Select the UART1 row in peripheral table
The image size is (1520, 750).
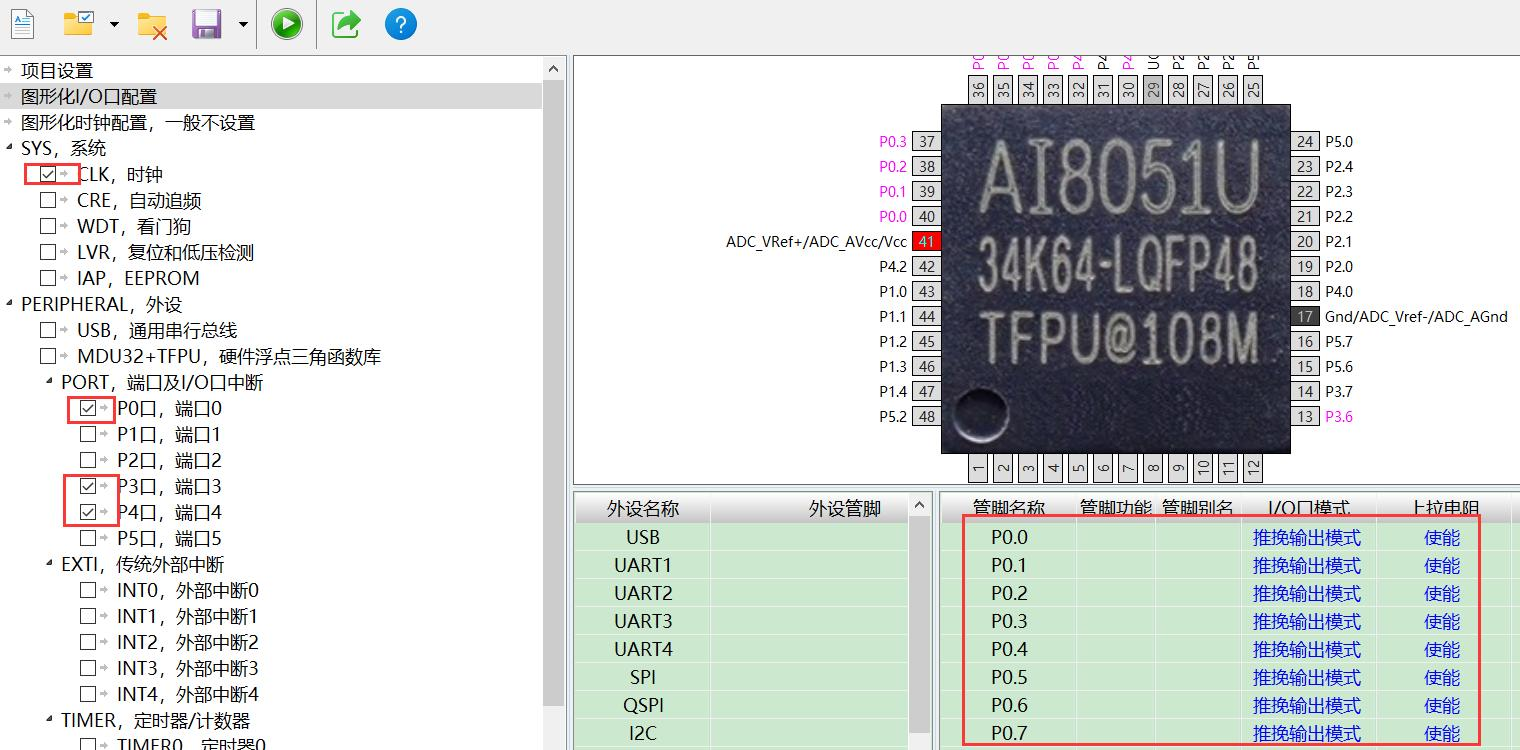tap(742, 565)
